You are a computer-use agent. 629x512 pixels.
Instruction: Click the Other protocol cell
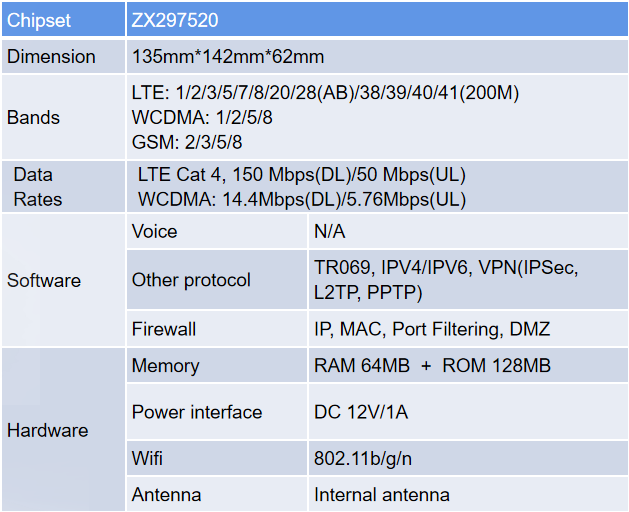pyautogui.click(x=217, y=280)
